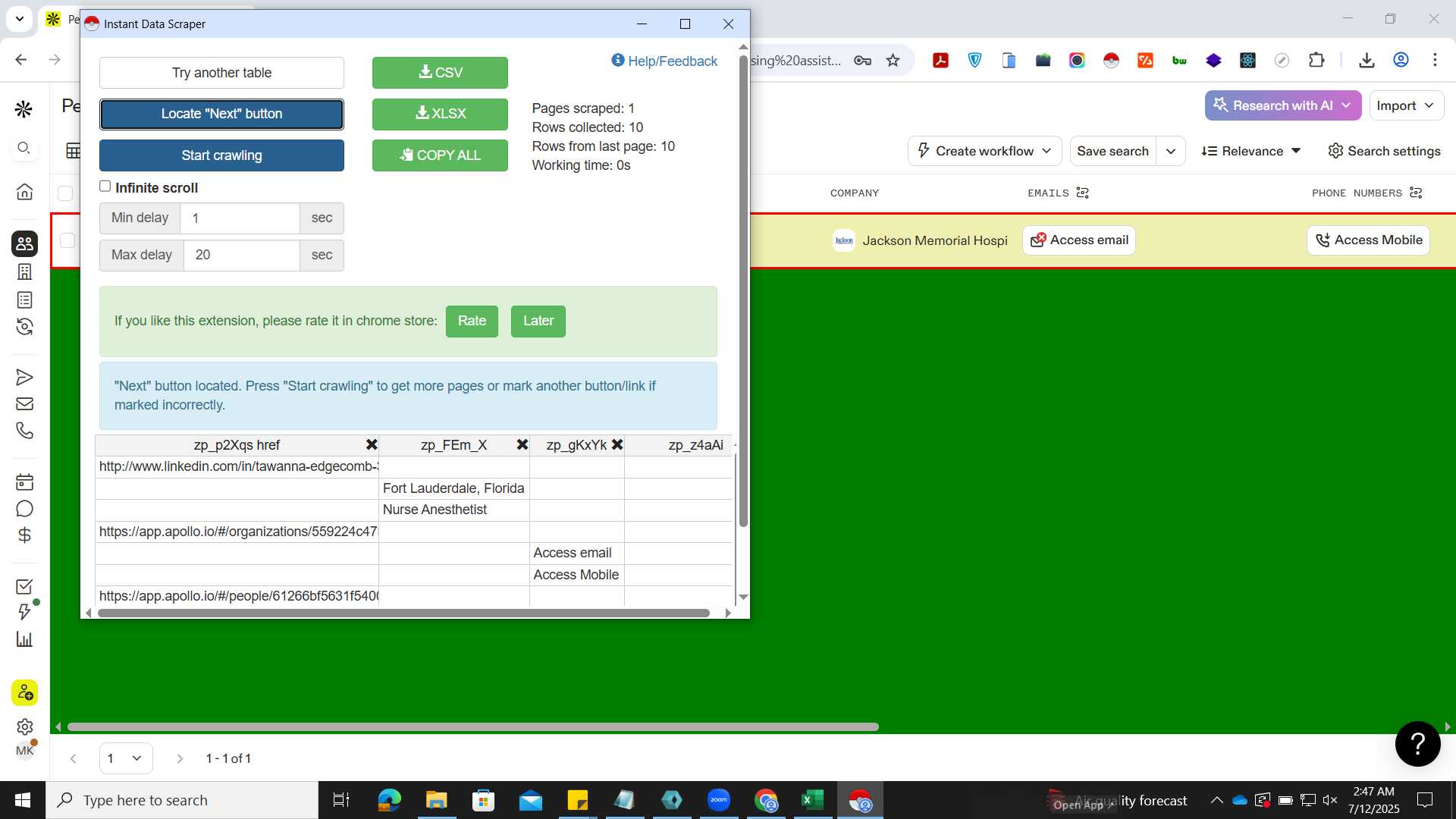Open the Tasks checkbox sidebar icon
This screenshot has height=819, width=1456.
pyautogui.click(x=24, y=586)
